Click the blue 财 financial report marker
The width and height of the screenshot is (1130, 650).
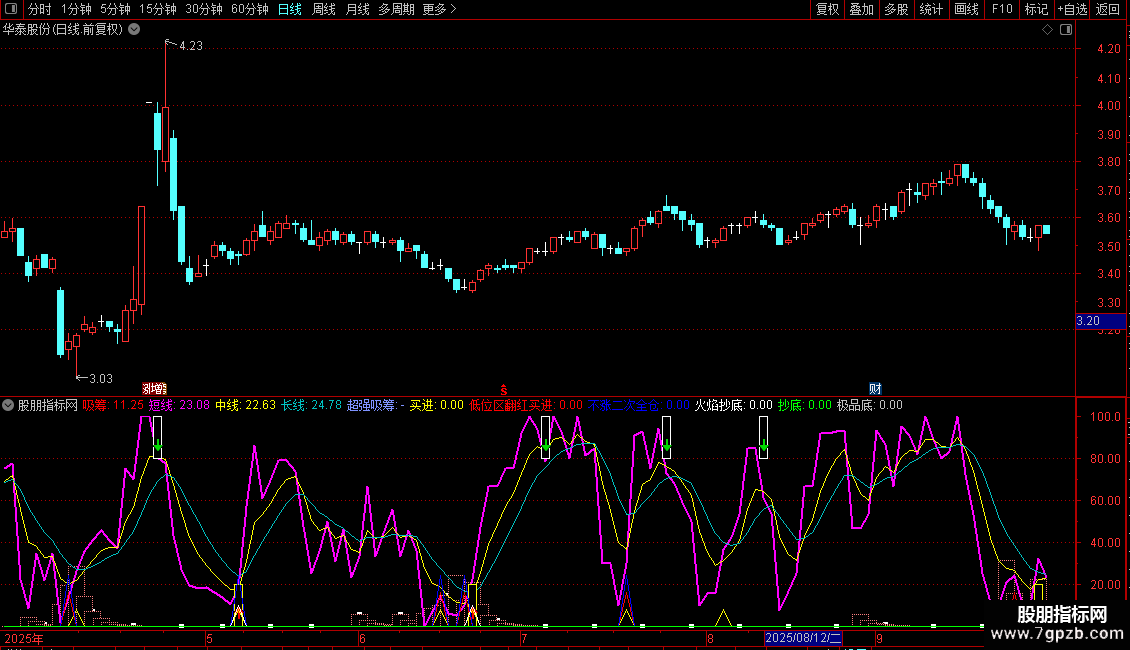click(875, 389)
